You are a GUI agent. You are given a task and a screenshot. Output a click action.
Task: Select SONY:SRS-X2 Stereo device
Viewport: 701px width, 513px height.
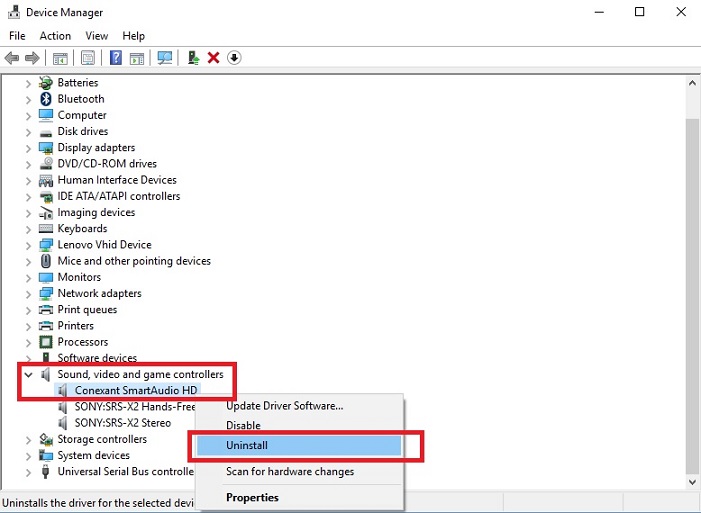pos(122,423)
